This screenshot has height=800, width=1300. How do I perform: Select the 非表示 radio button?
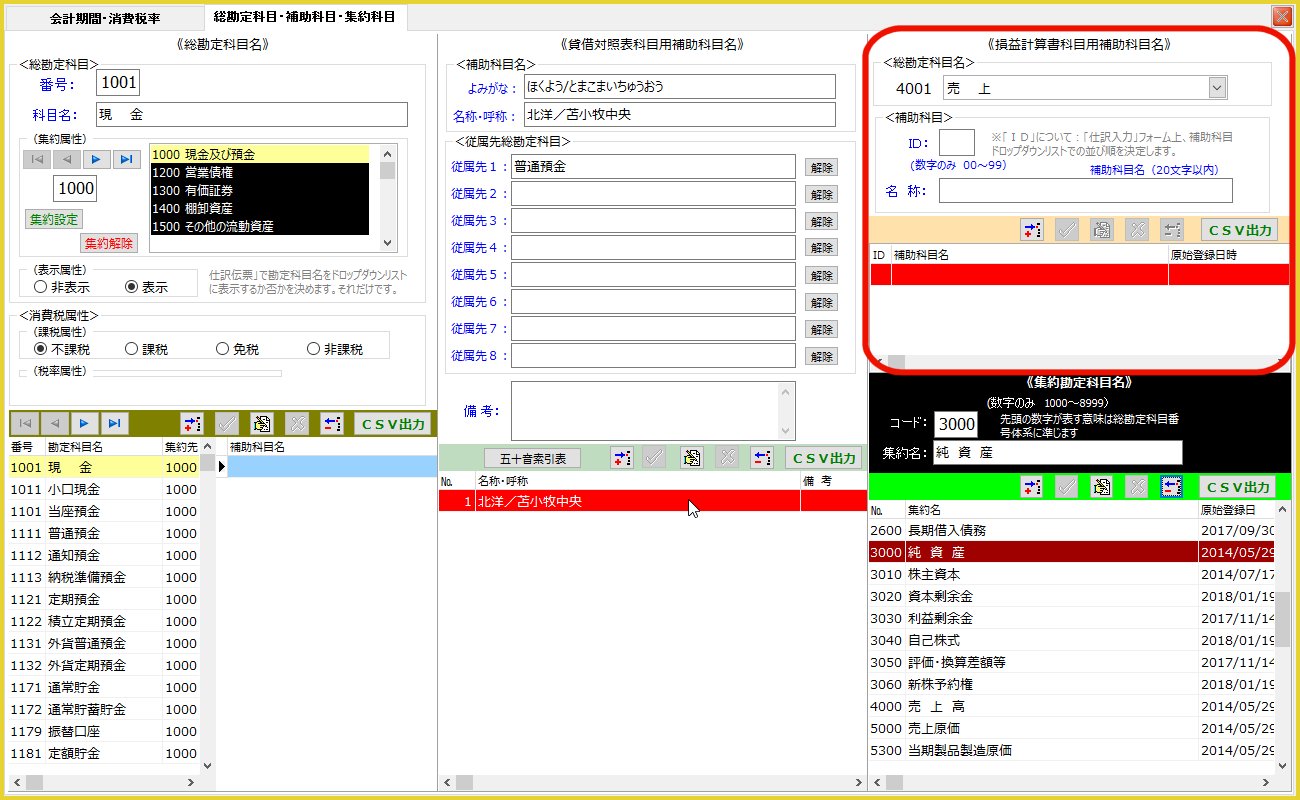click(40, 287)
